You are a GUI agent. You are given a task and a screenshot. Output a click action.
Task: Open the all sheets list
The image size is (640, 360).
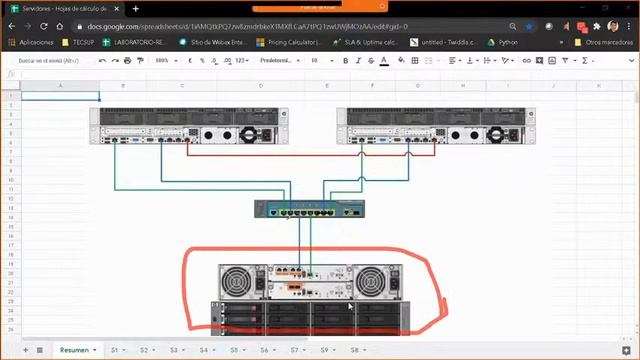(40, 350)
